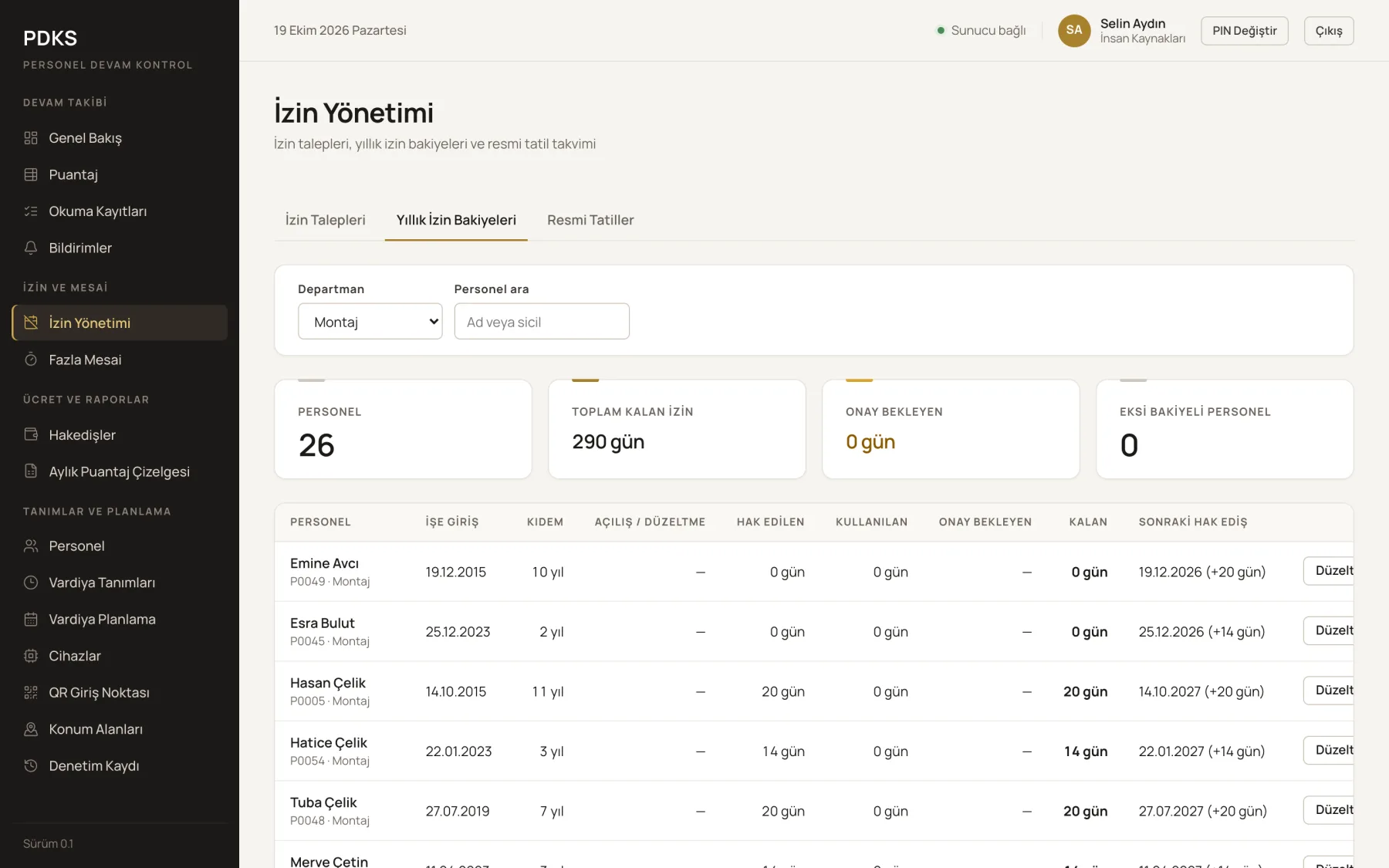
Task: Click QR Giriş Noktası icon
Action: click(31, 692)
